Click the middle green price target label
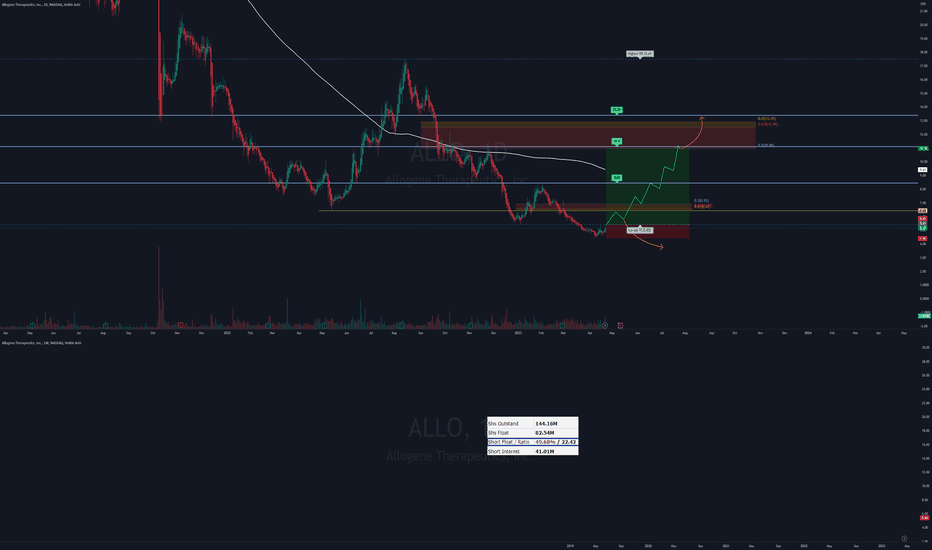Screen dimensions: 932x550 [x=617, y=142]
